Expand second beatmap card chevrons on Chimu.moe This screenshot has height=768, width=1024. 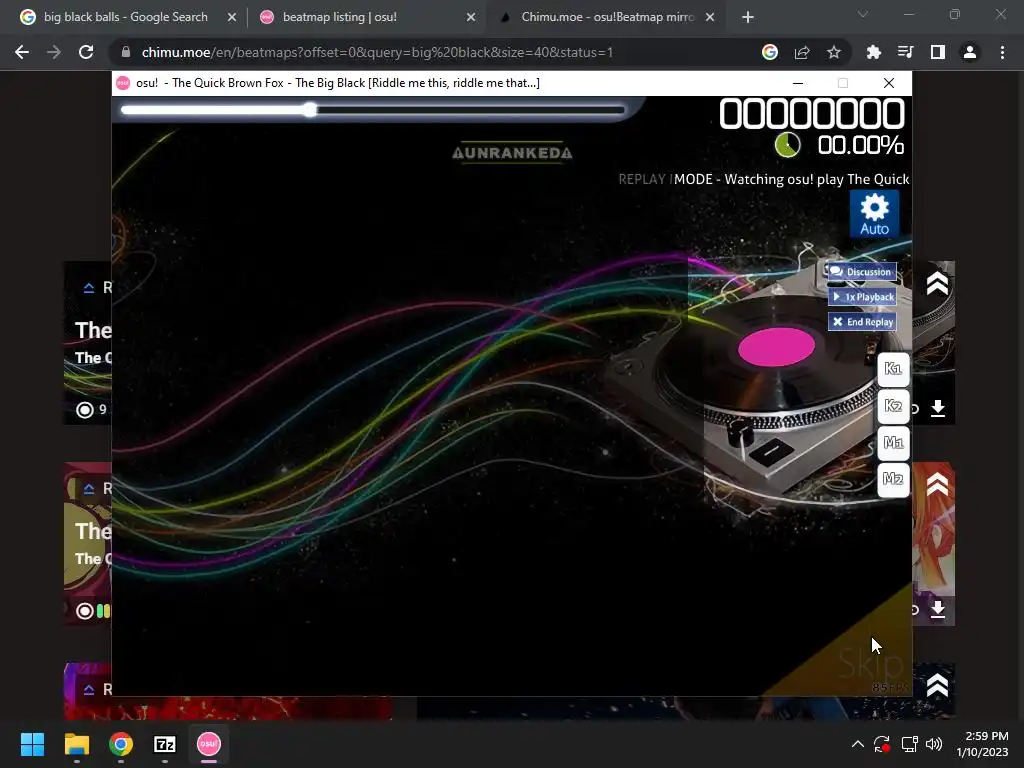point(937,485)
